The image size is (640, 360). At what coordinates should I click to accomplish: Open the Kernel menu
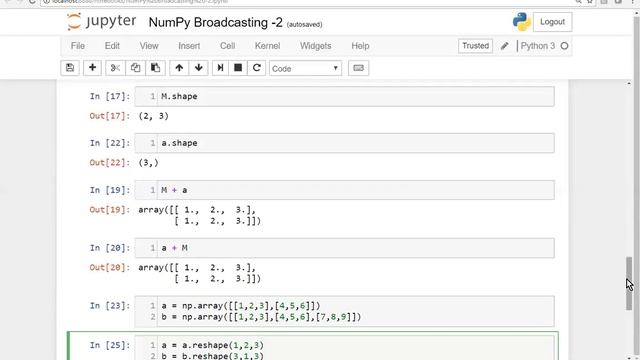267,46
